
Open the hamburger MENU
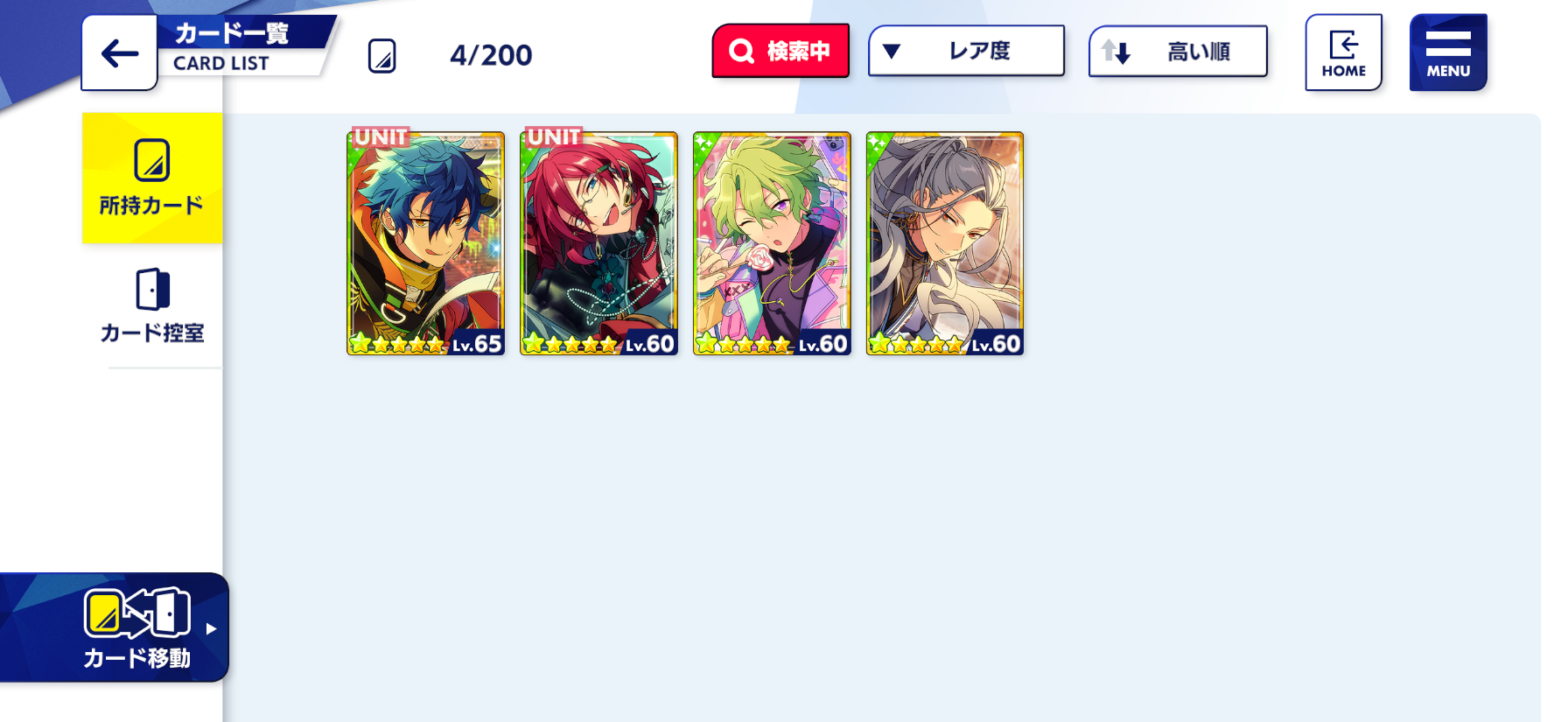click(x=1448, y=53)
